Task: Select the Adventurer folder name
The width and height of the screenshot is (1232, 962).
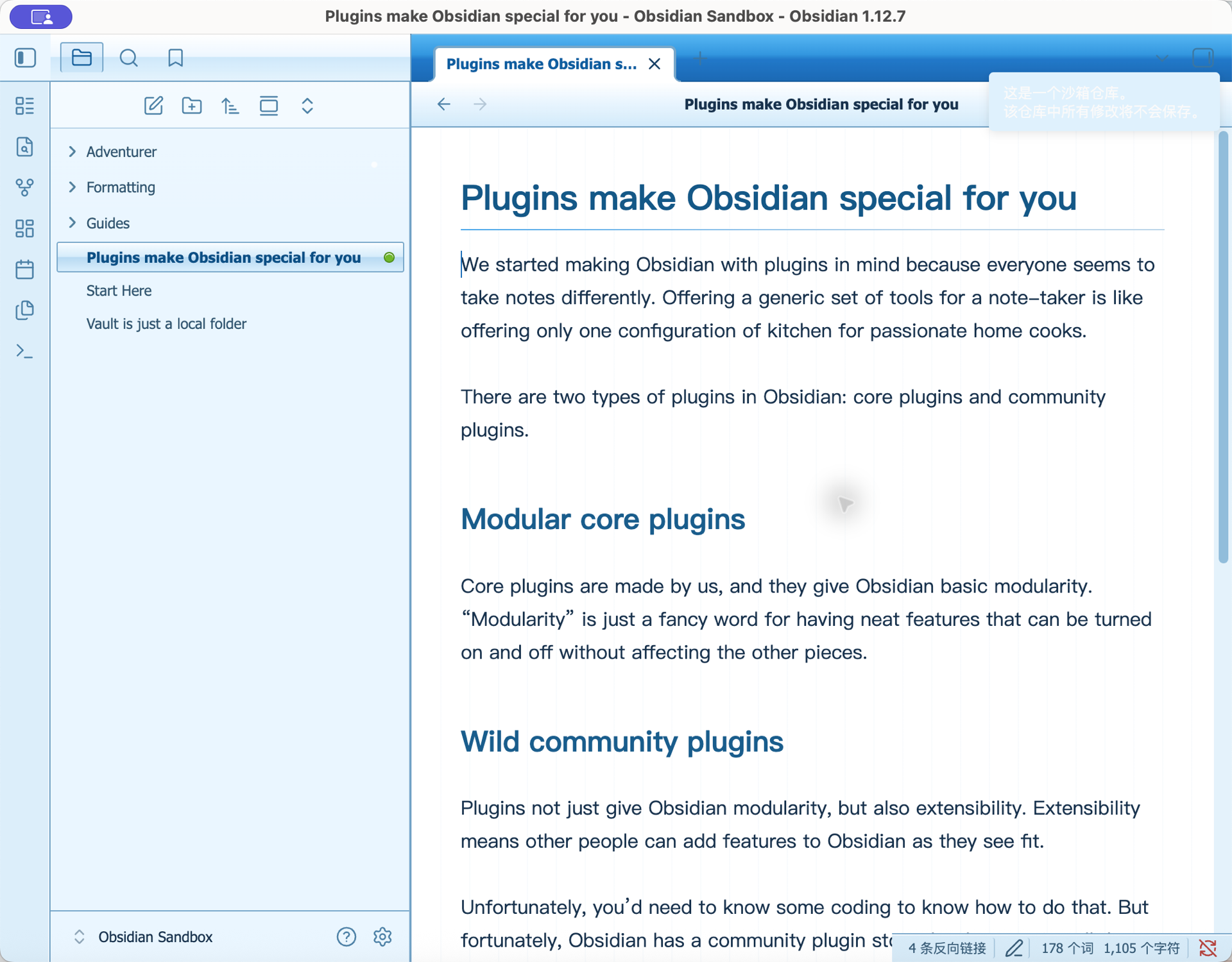Action: (121, 152)
